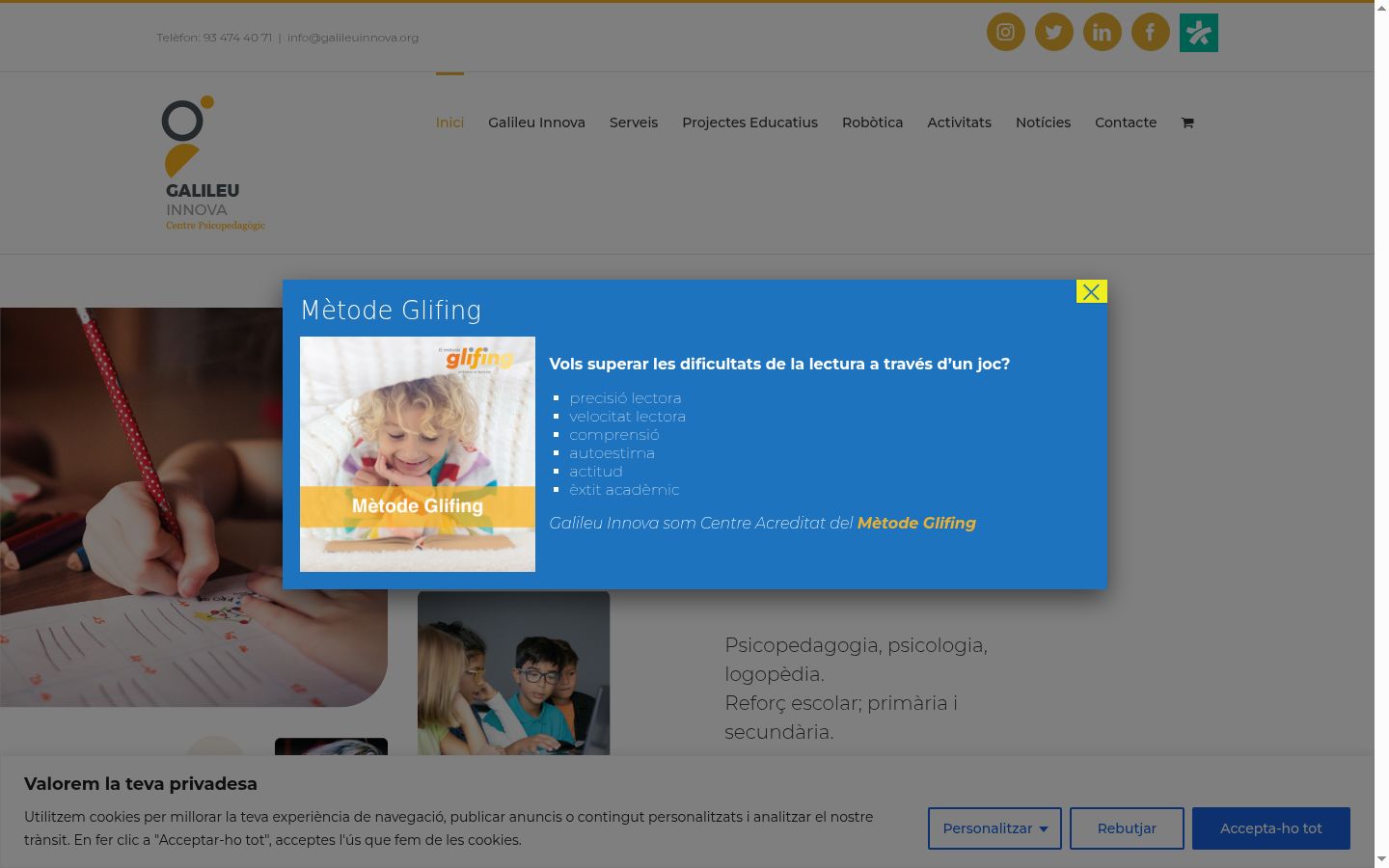Open the Activitats menu item
Image resolution: width=1389 pixels, height=868 pixels.
coord(959,122)
